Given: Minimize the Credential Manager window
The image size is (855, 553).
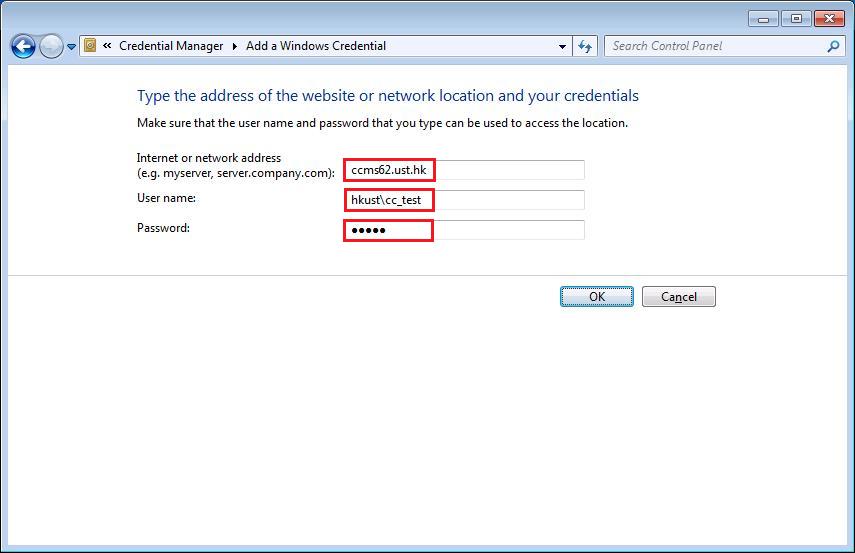Looking at the screenshot, I should [763, 18].
